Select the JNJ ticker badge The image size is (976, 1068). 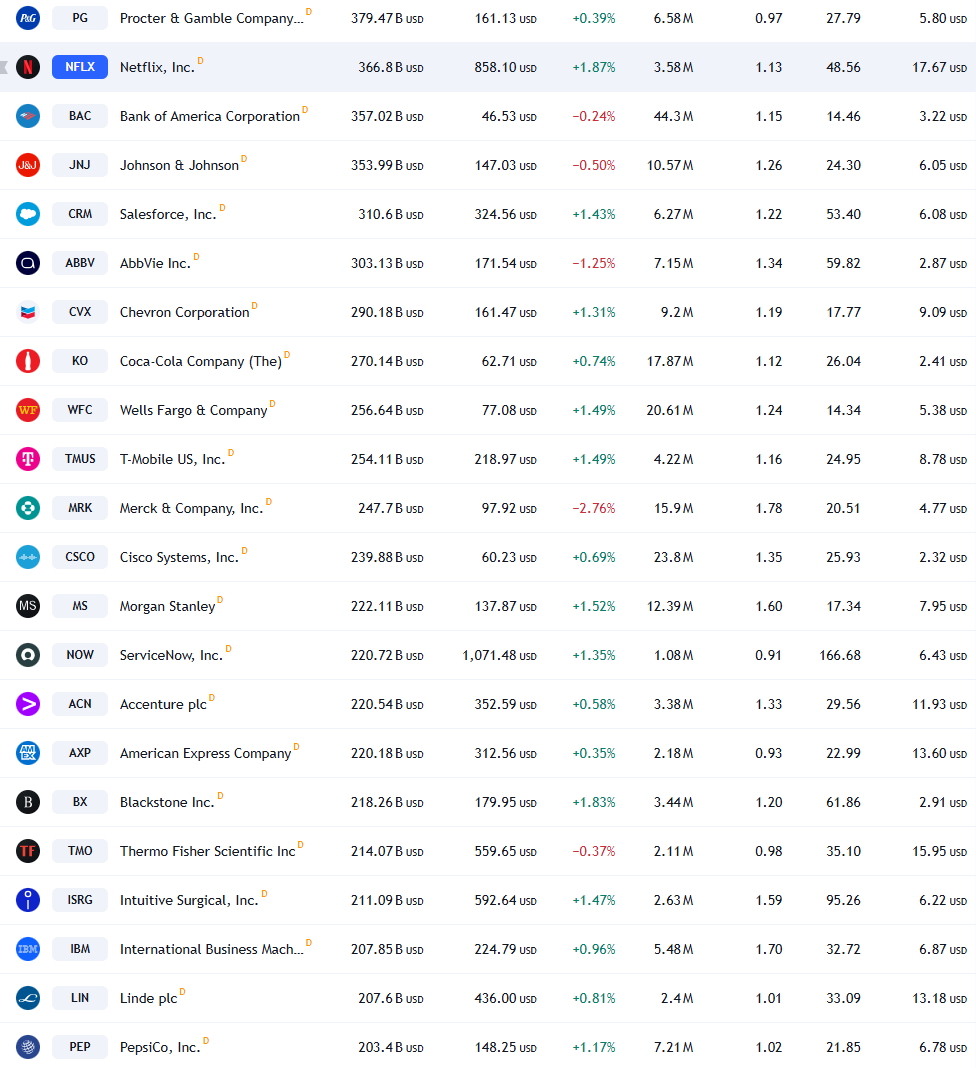point(80,165)
